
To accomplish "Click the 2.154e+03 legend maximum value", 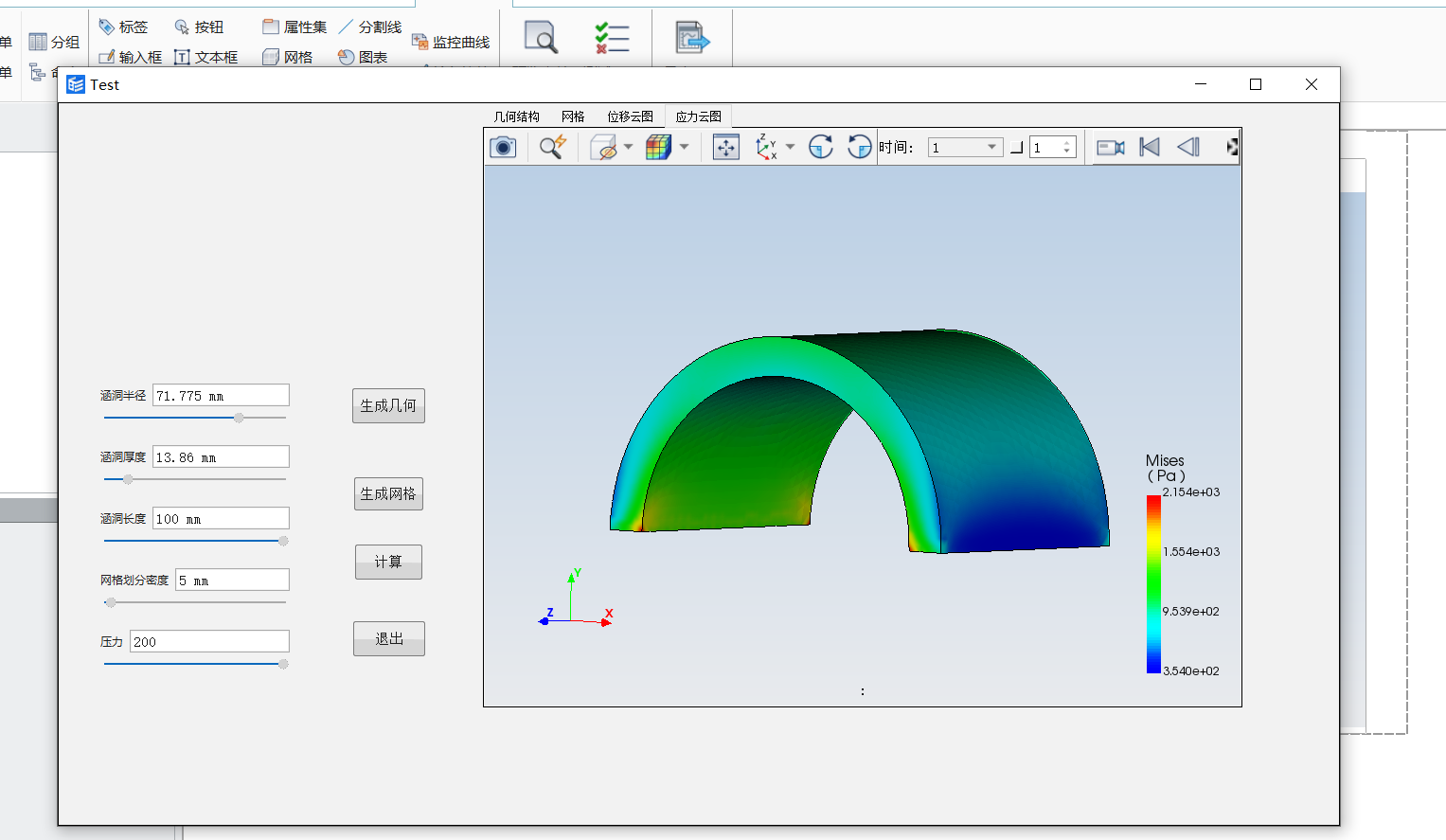I will point(1191,492).
